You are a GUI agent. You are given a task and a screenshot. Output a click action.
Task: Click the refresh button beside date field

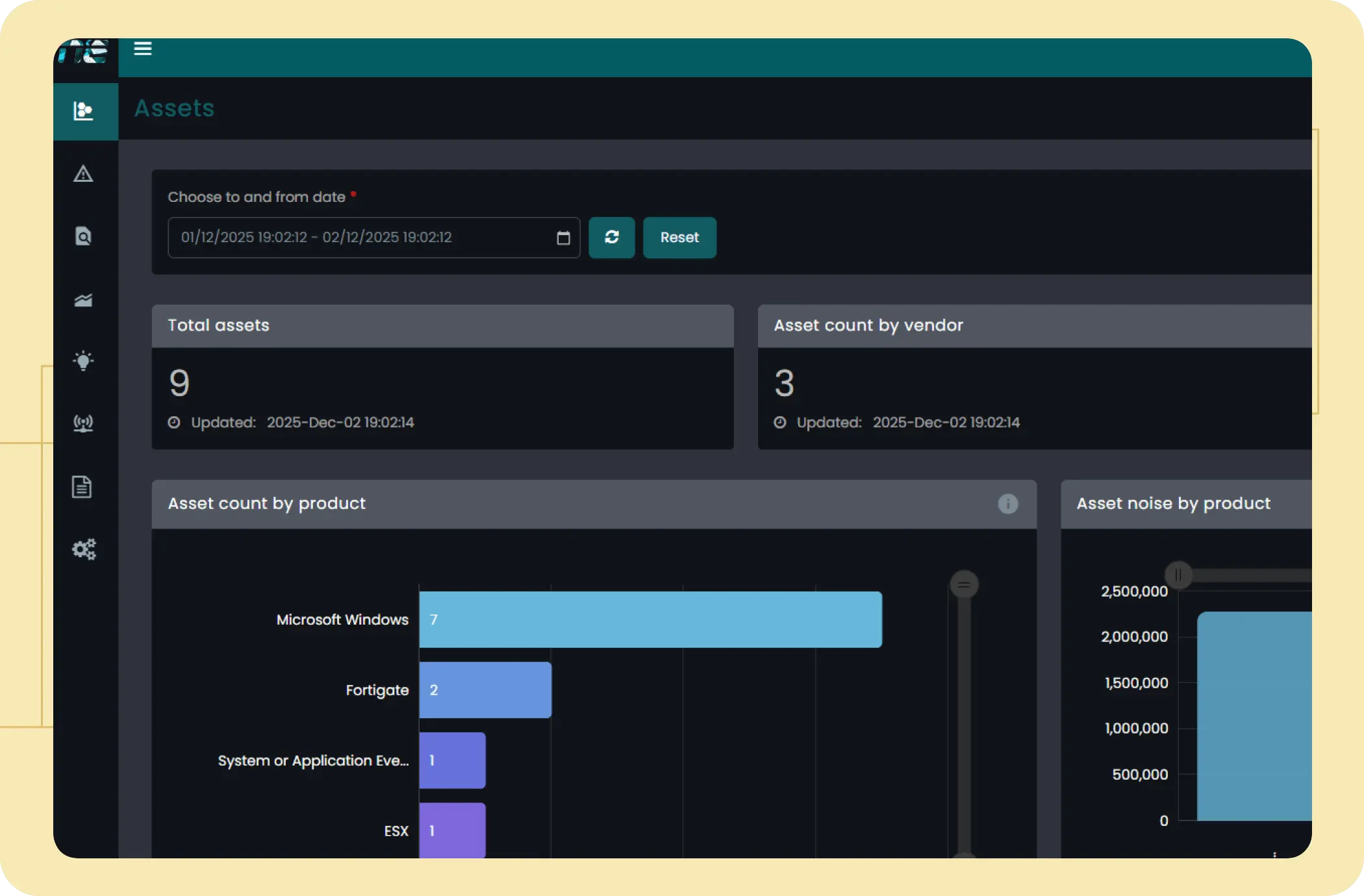tap(611, 238)
